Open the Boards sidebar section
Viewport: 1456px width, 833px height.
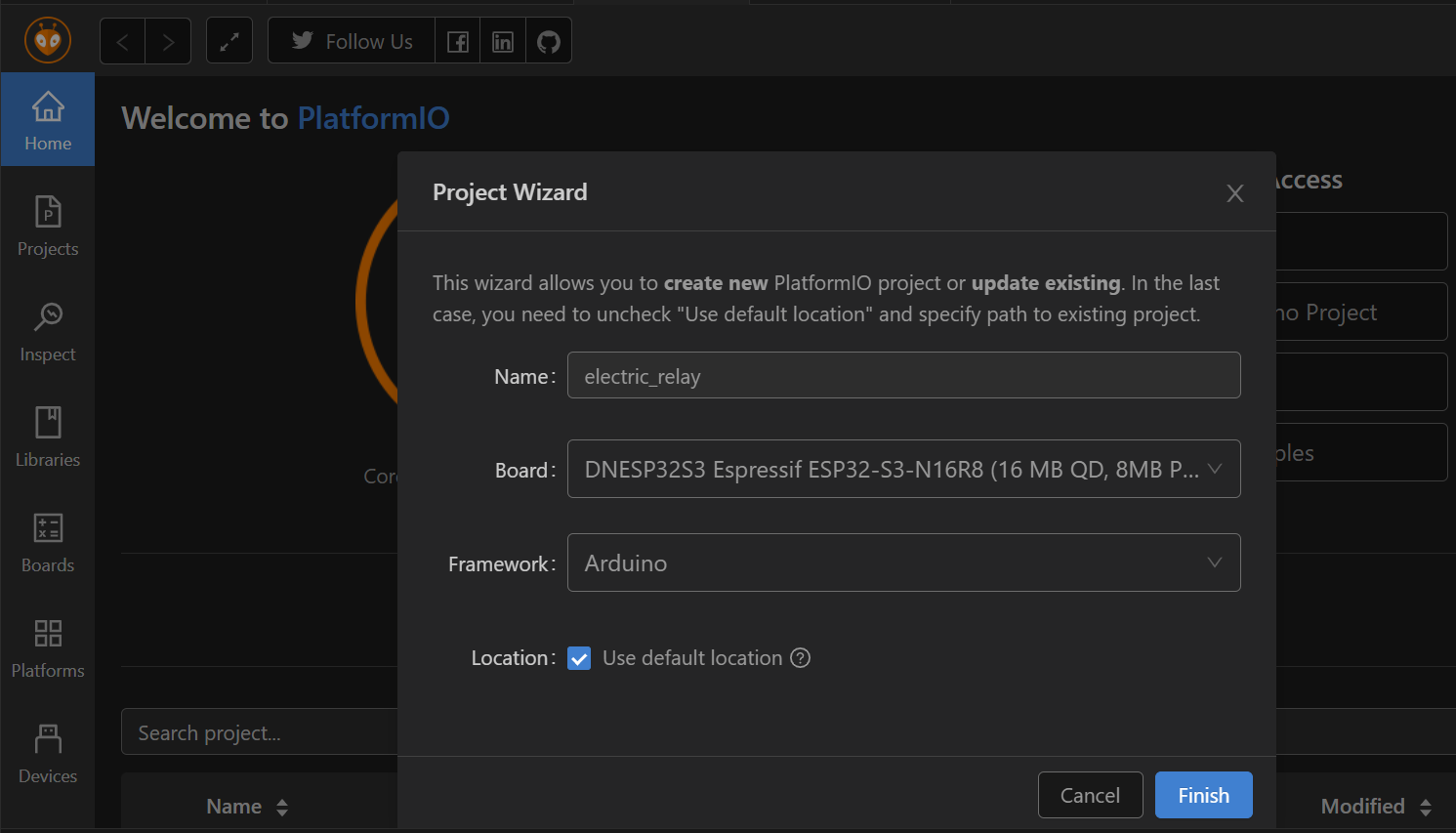pyautogui.click(x=48, y=542)
